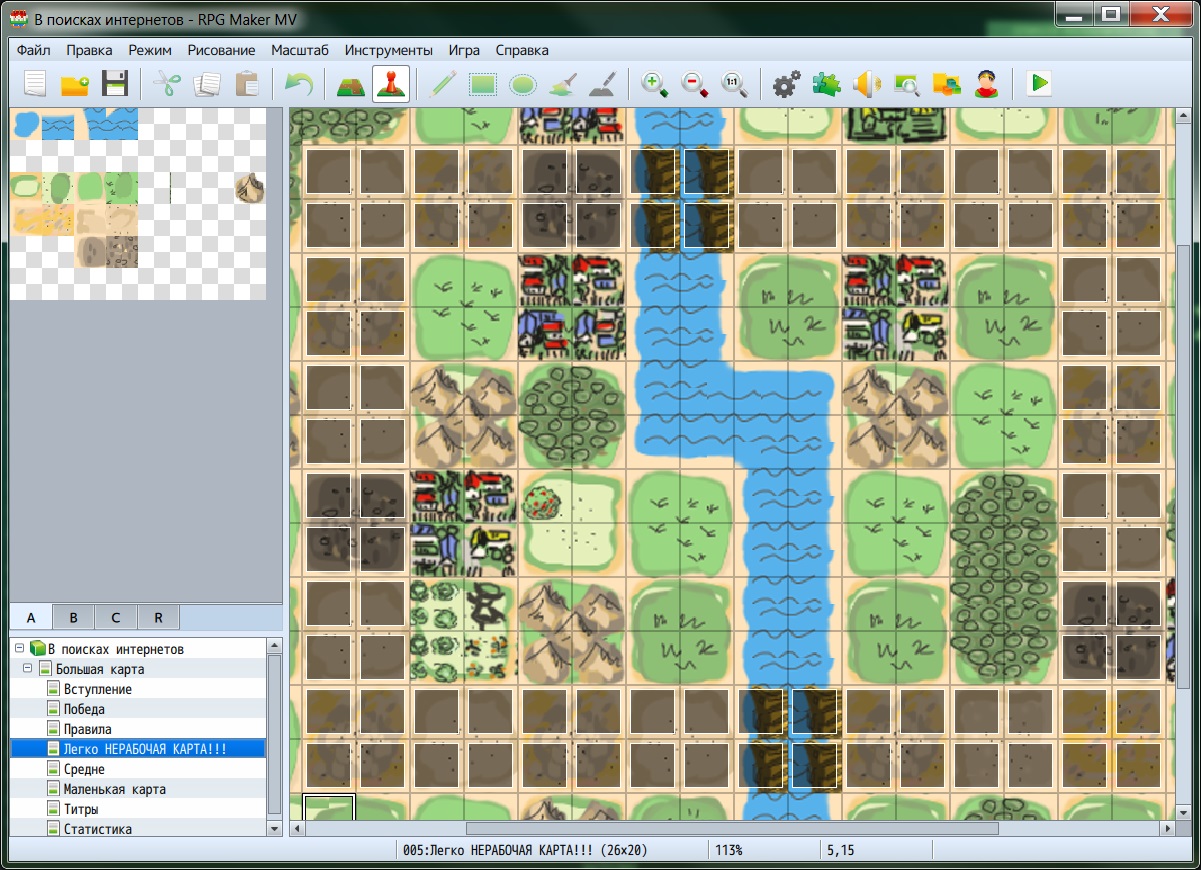Open the "Инструменты" menu

point(388,50)
